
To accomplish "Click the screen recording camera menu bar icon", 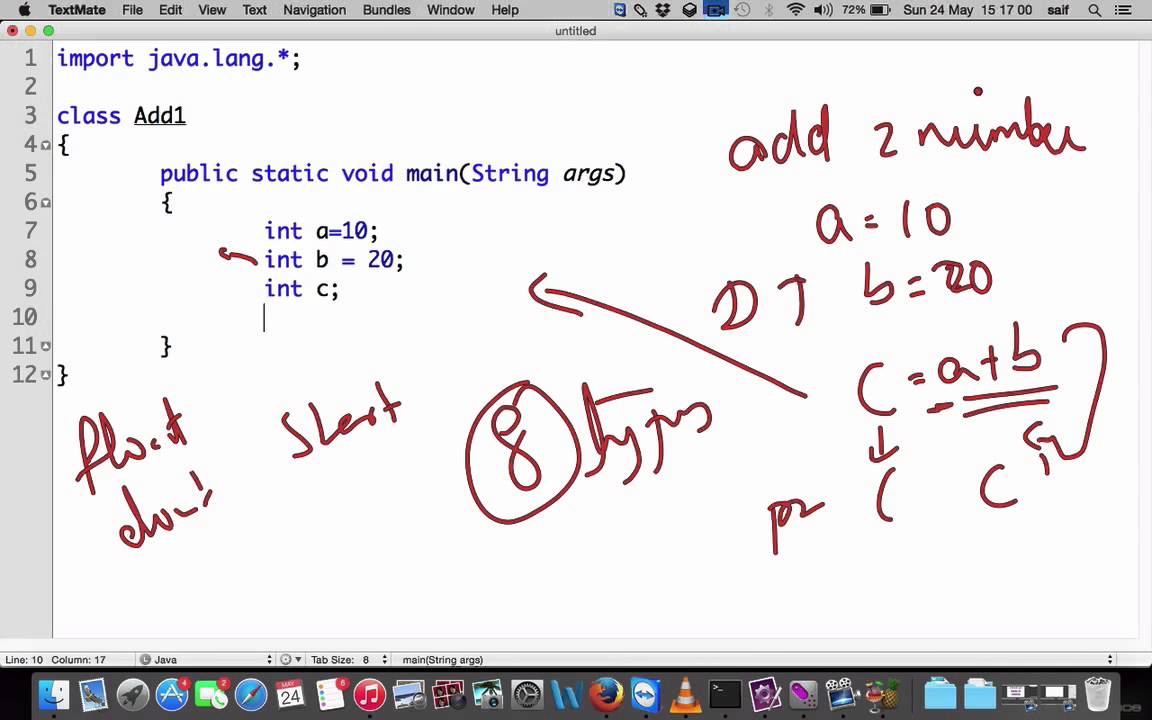I will [716, 10].
